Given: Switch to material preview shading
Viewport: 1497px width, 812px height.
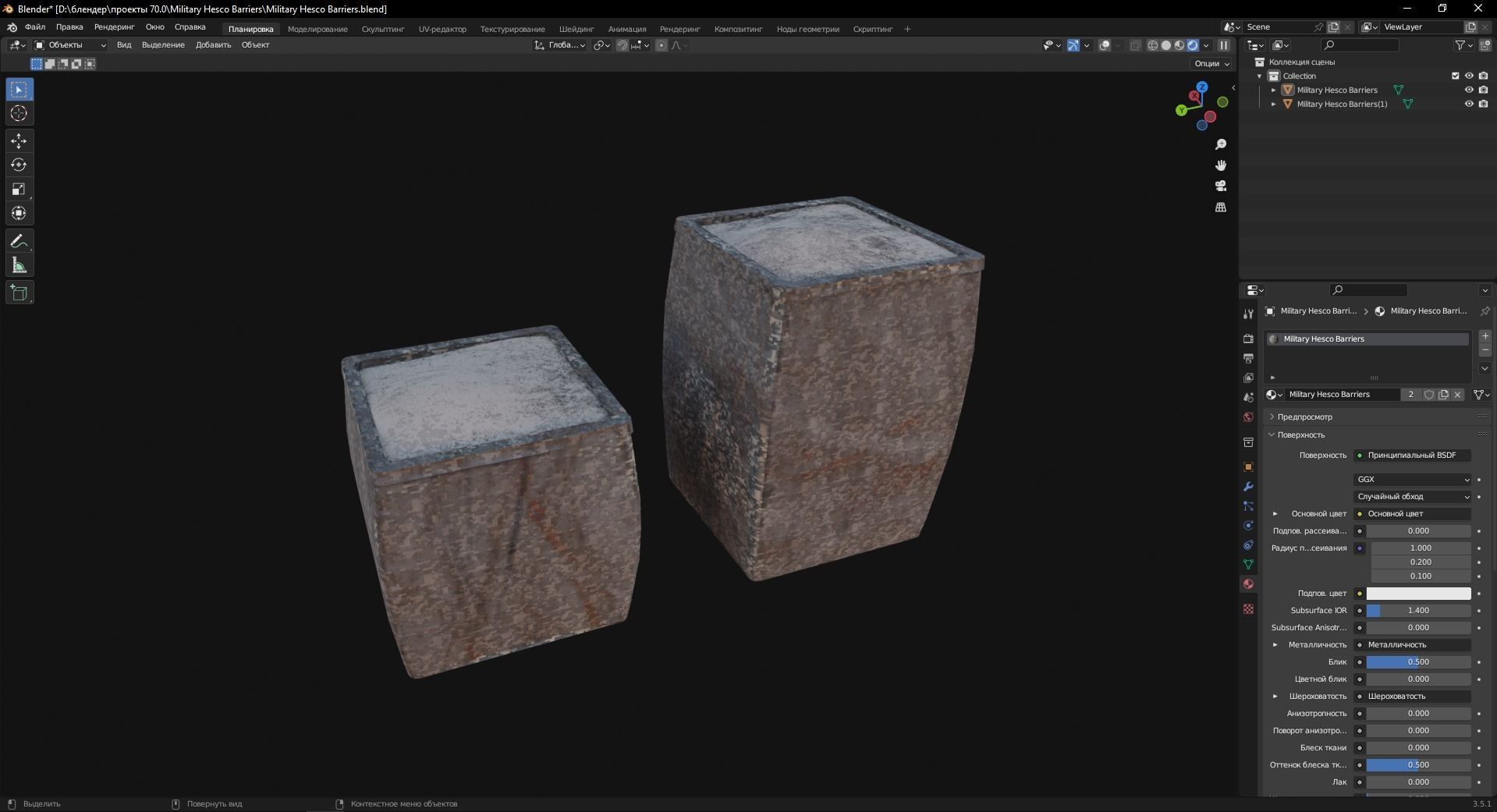Looking at the screenshot, I should [1180, 45].
